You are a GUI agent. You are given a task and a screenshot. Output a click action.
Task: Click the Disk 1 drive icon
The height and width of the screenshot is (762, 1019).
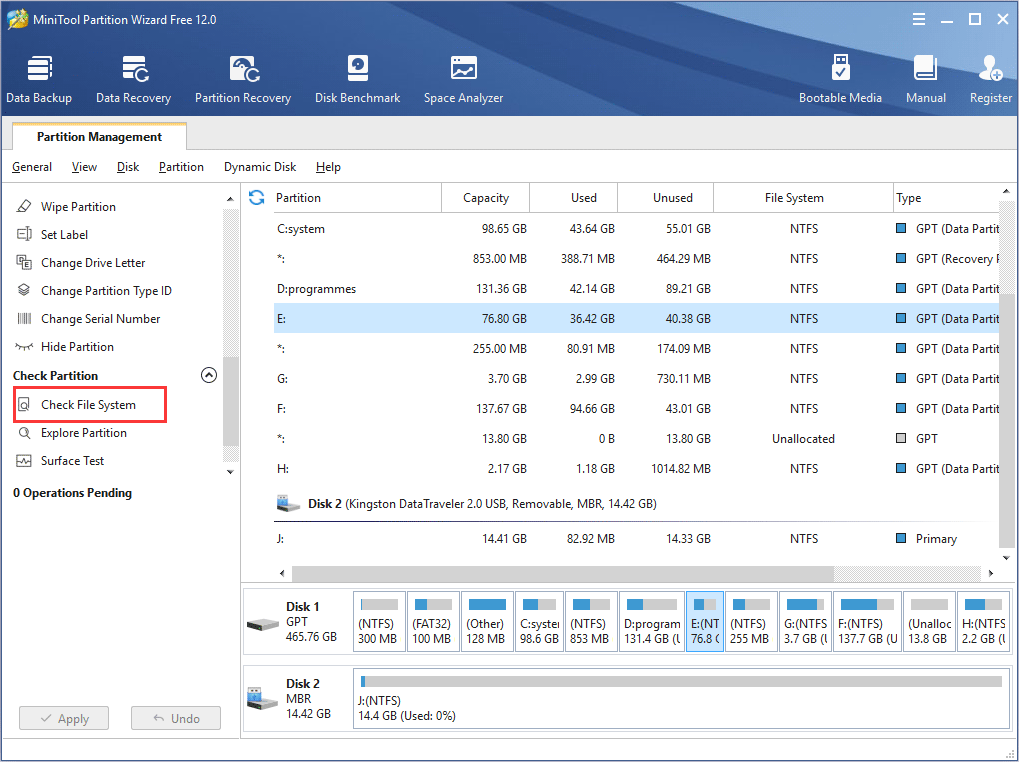pos(263,625)
